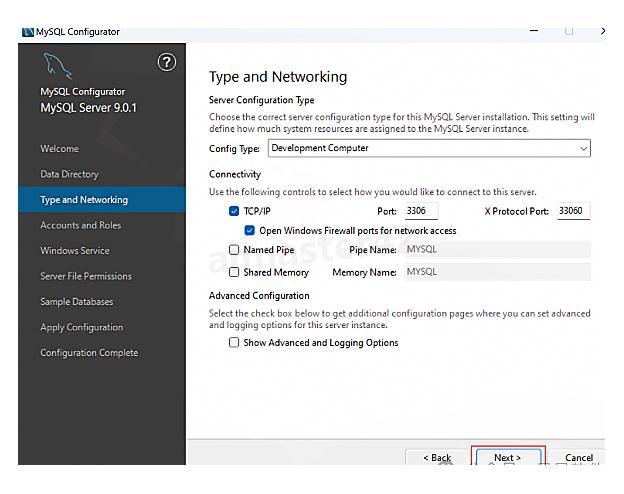Disable Open Windows Firewall ports option
This screenshot has height=494, width=624.
[250, 230]
